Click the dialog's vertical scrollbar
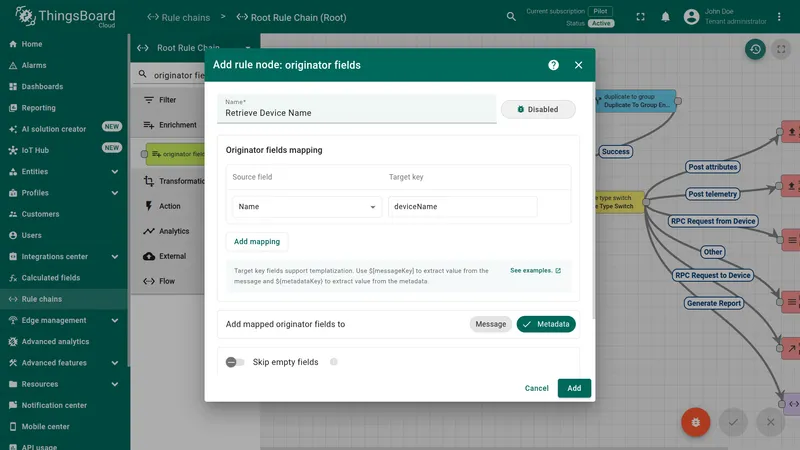 pyautogui.click(x=593, y=199)
